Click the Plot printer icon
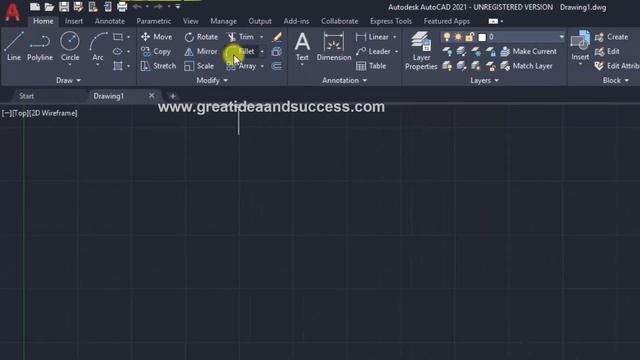This screenshot has width=640, height=360. tap(122, 7)
